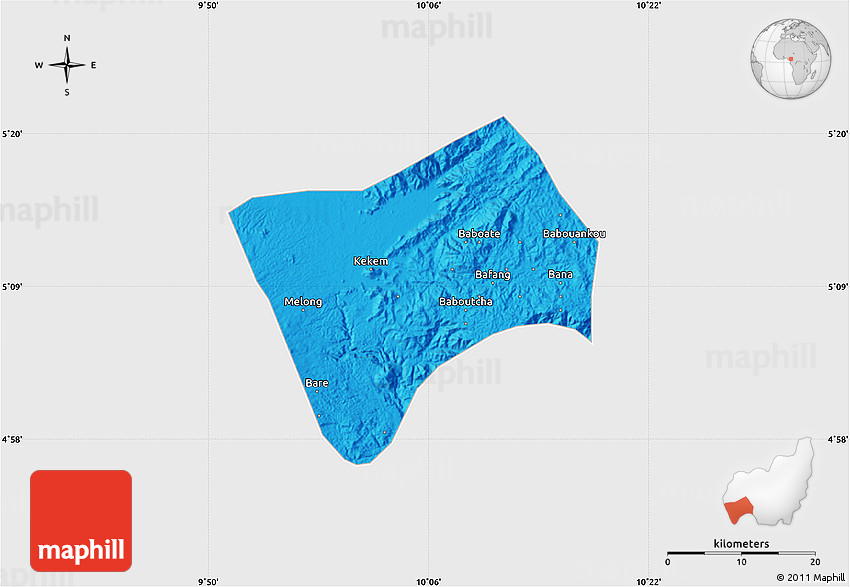Click the © 2011 Maphill copyright text

click(x=810, y=578)
